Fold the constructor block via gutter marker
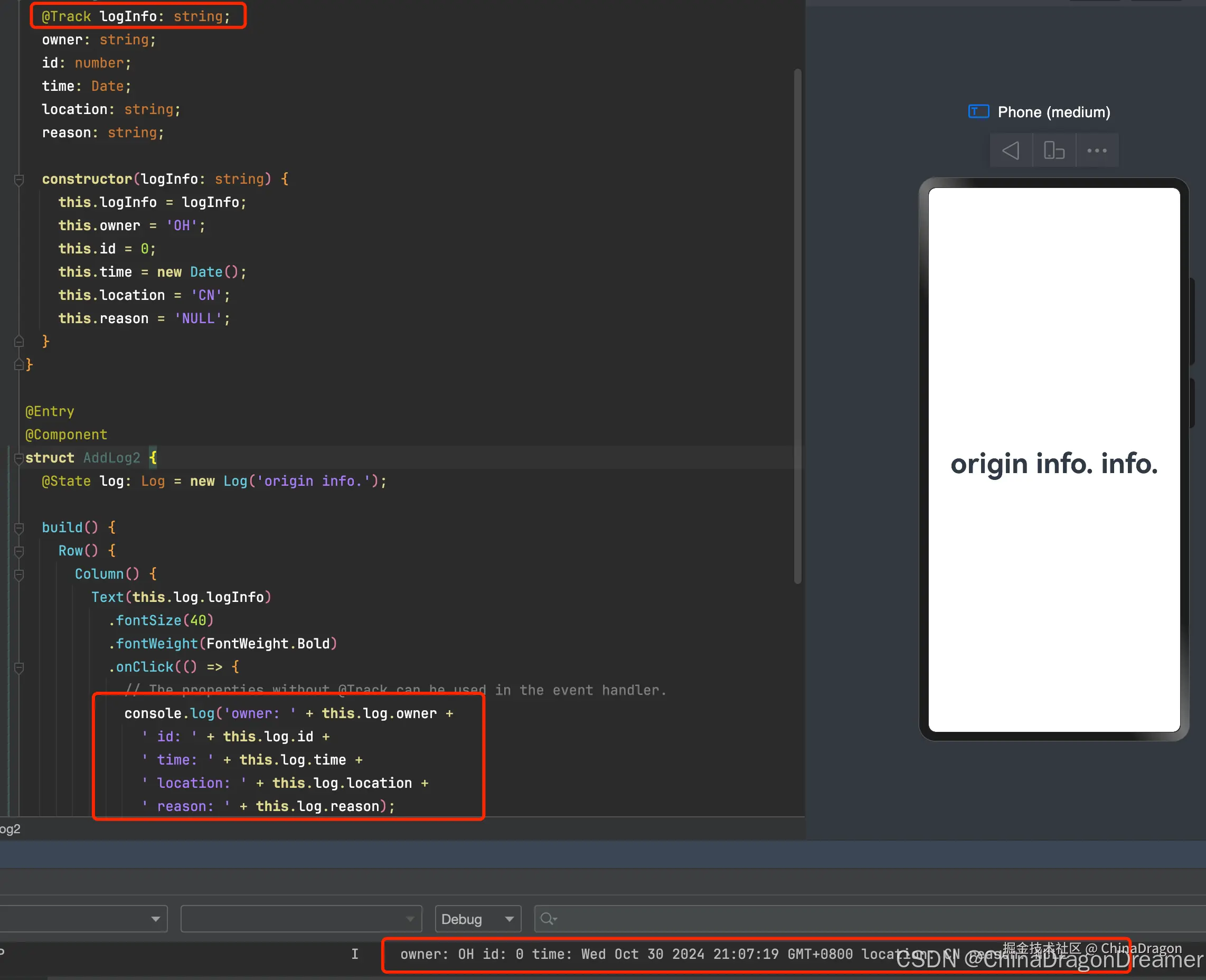Viewport: 1206px width, 980px height. click(18, 180)
